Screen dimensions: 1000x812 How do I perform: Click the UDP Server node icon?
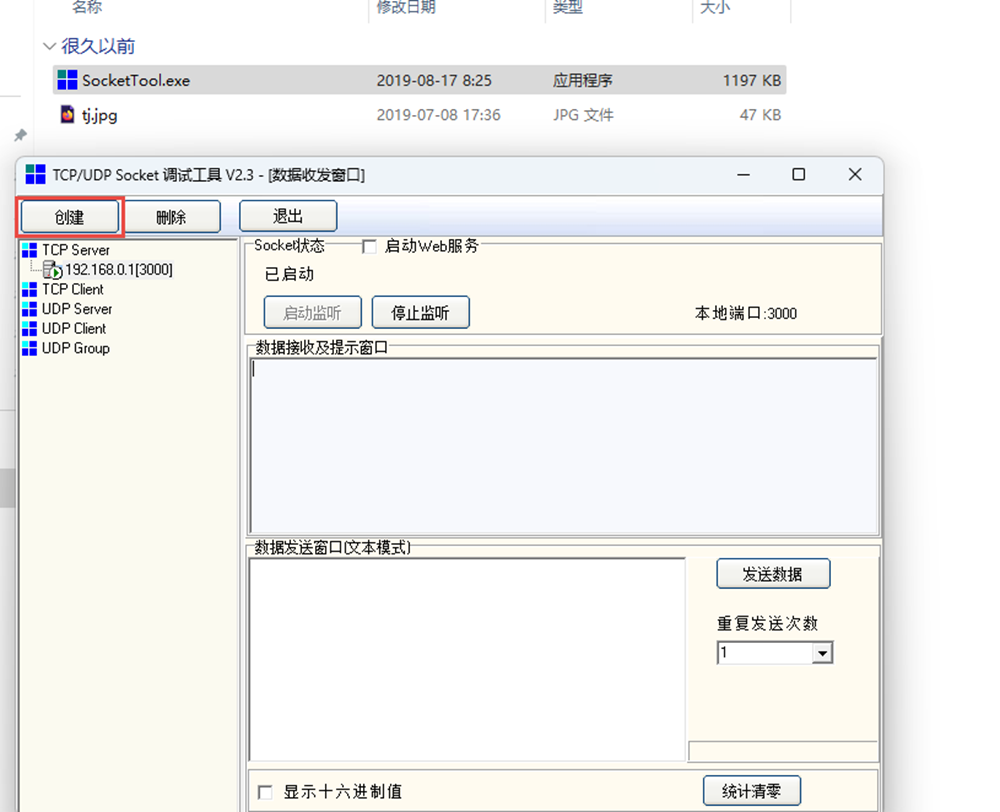click(29, 309)
